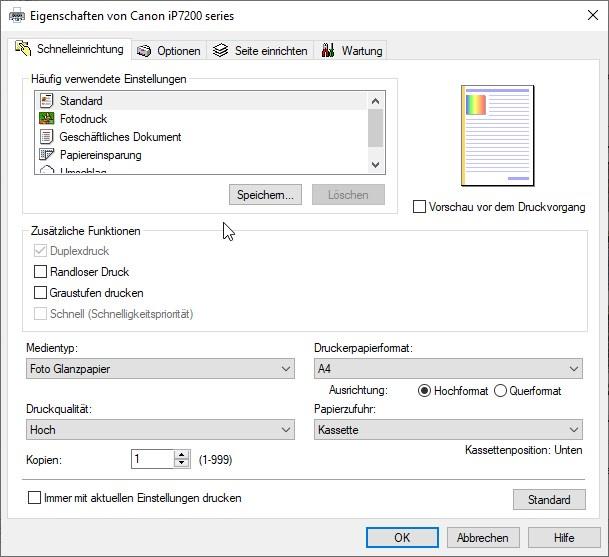Click the Standard profile icon
This screenshot has height=557, width=609.
click(47, 101)
